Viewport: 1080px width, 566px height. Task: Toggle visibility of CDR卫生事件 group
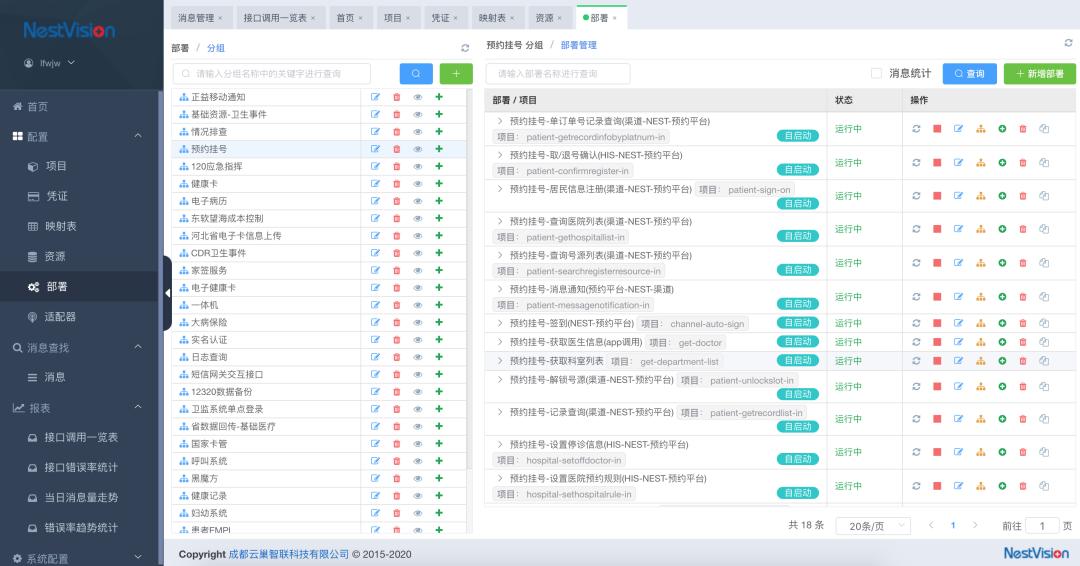coord(417,253)
